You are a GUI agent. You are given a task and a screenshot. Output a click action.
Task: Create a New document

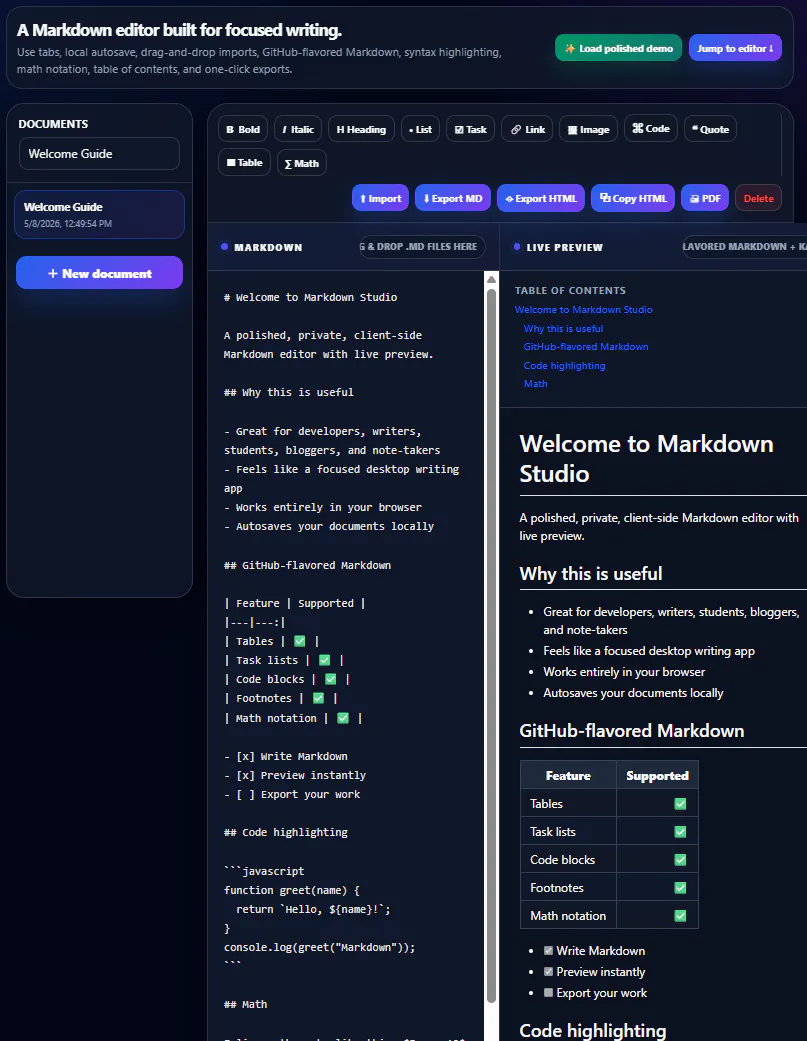100,273
